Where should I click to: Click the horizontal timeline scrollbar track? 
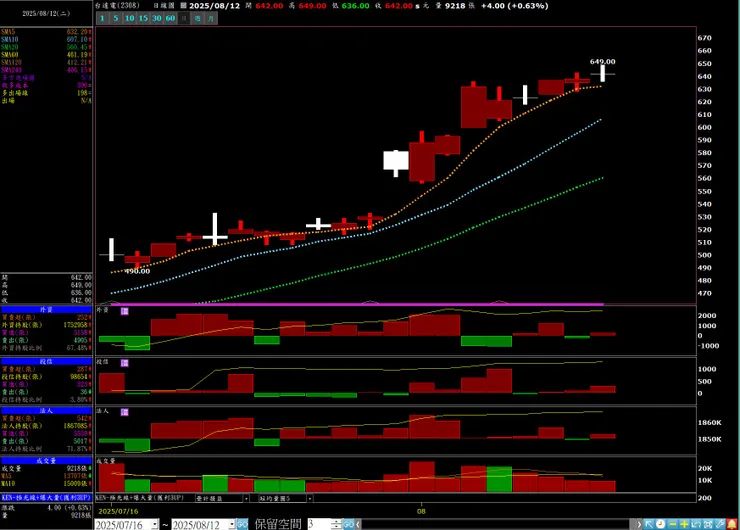498,524
